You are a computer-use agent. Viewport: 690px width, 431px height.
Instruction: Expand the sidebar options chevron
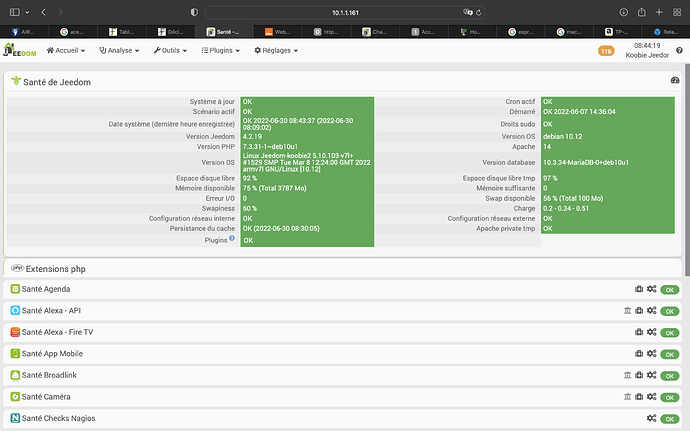point(27,12)
